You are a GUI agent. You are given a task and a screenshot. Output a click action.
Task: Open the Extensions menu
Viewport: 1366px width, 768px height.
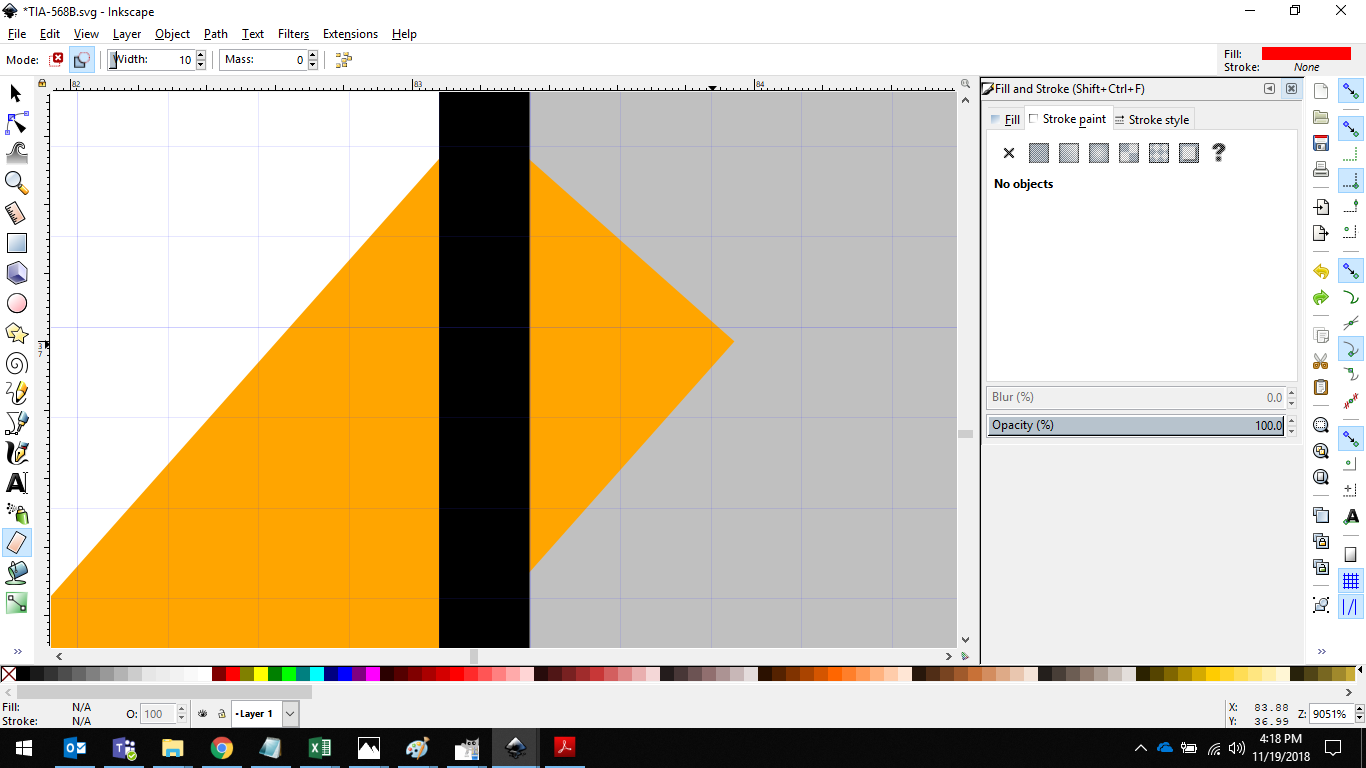click(x=350, y=34)
